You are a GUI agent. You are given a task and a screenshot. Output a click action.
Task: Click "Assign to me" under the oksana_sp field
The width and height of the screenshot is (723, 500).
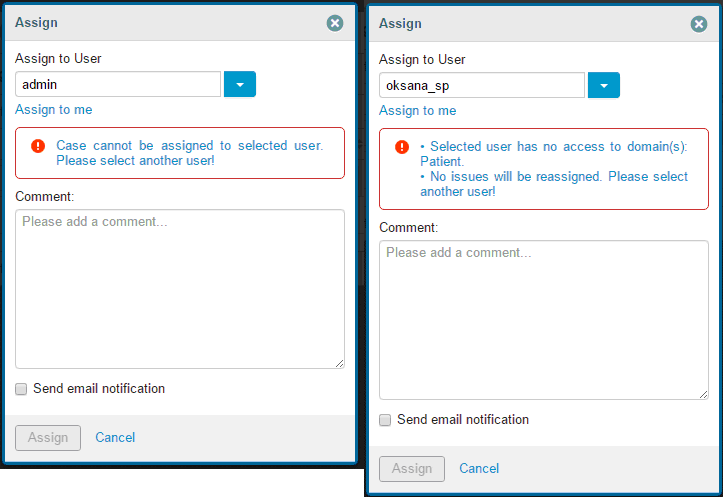click(x=417, y=111)
